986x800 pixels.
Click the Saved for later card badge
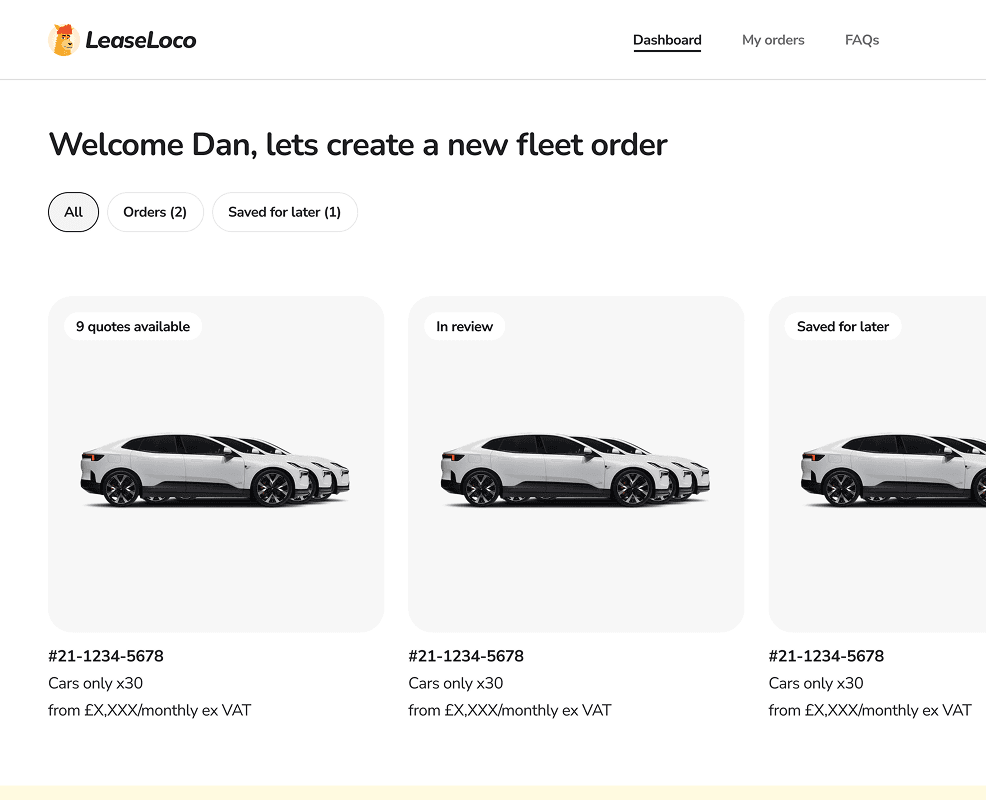point(843,326)
